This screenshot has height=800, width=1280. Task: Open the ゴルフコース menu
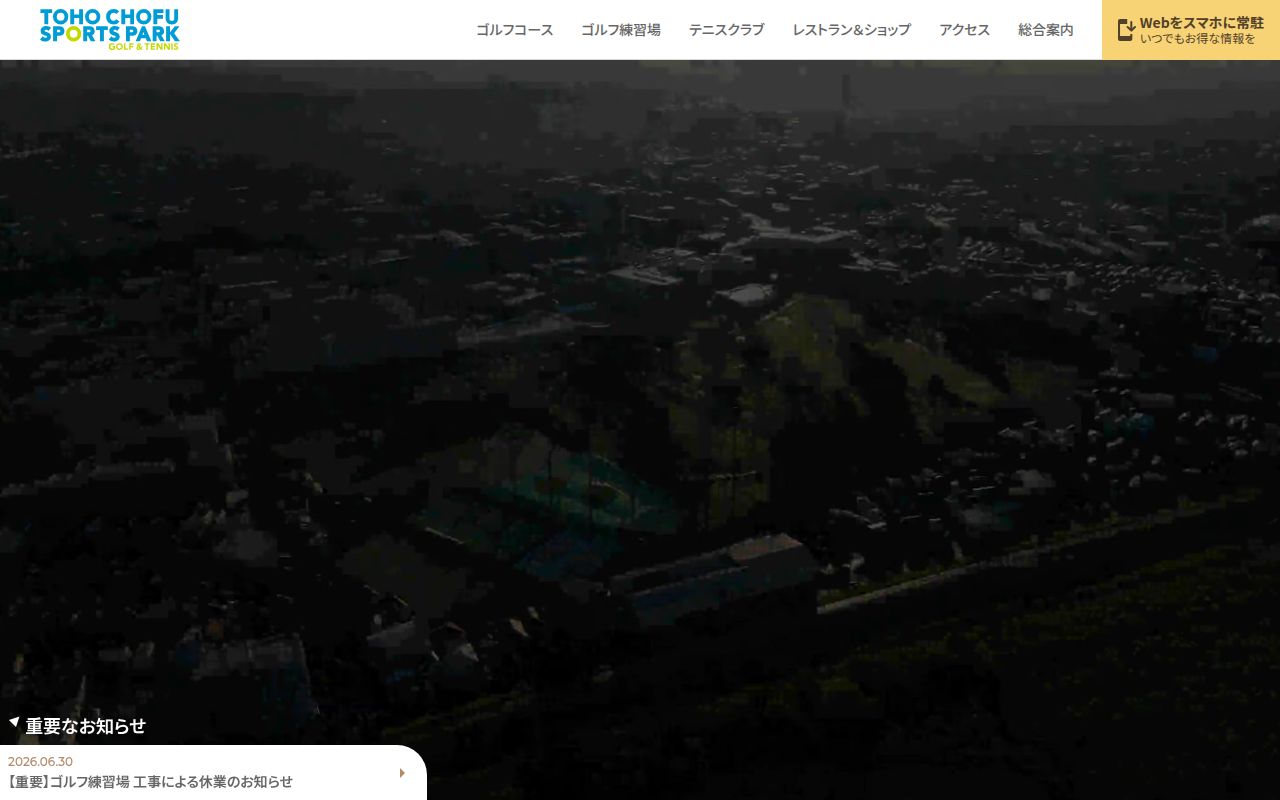514,30
